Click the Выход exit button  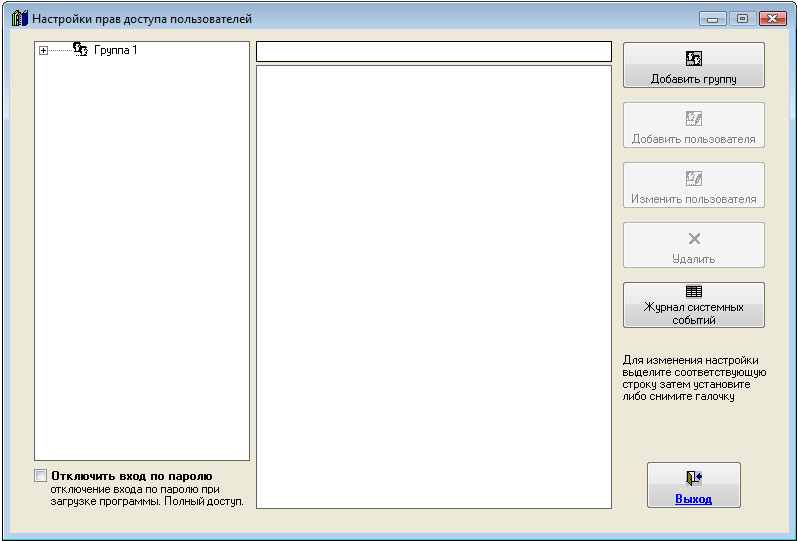[x=694, y=485]
